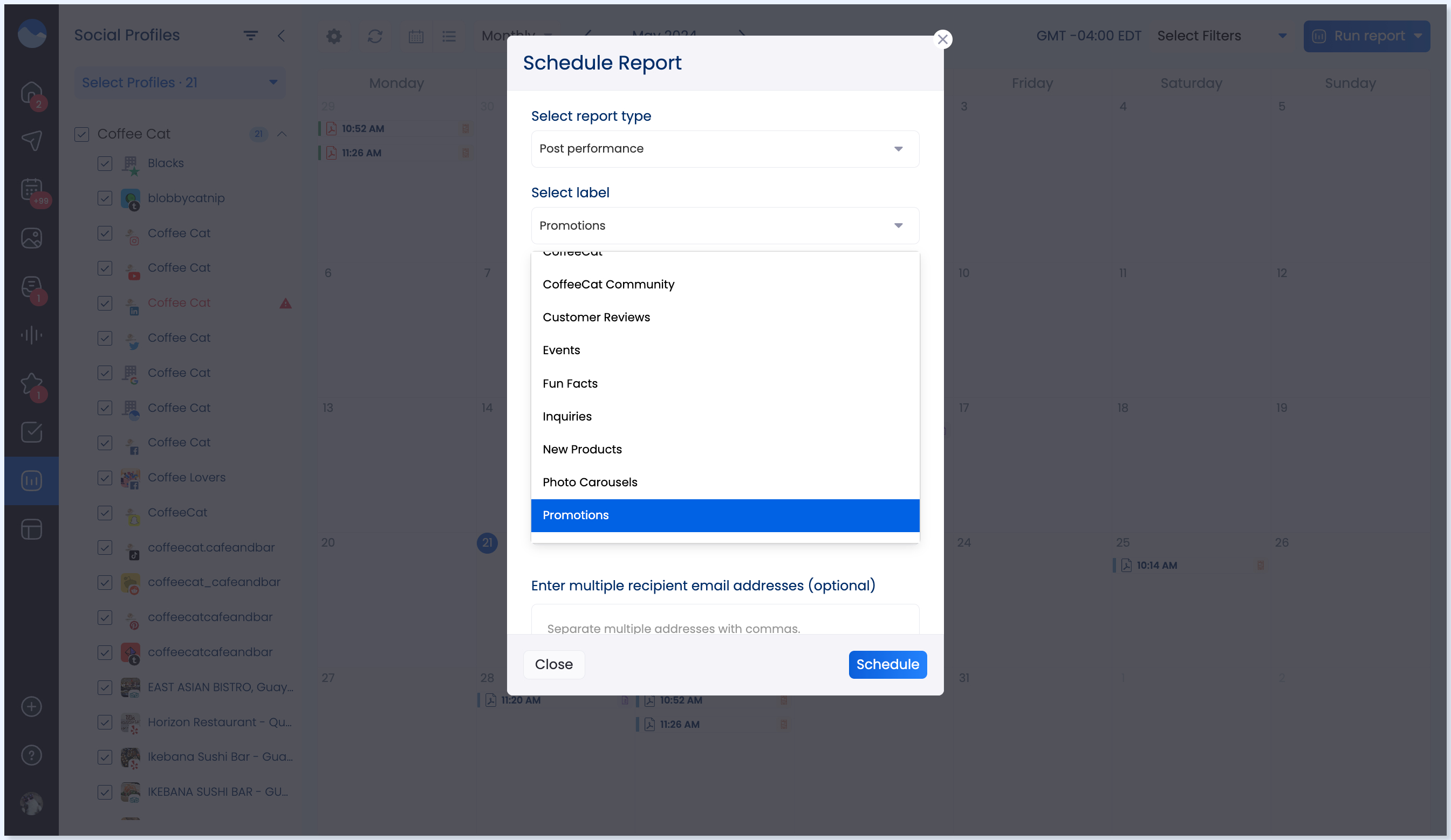The width and height of the screenshot is (1451, 840).
Task: Click the Social Profiles filter icon
Action: (250, 36)
